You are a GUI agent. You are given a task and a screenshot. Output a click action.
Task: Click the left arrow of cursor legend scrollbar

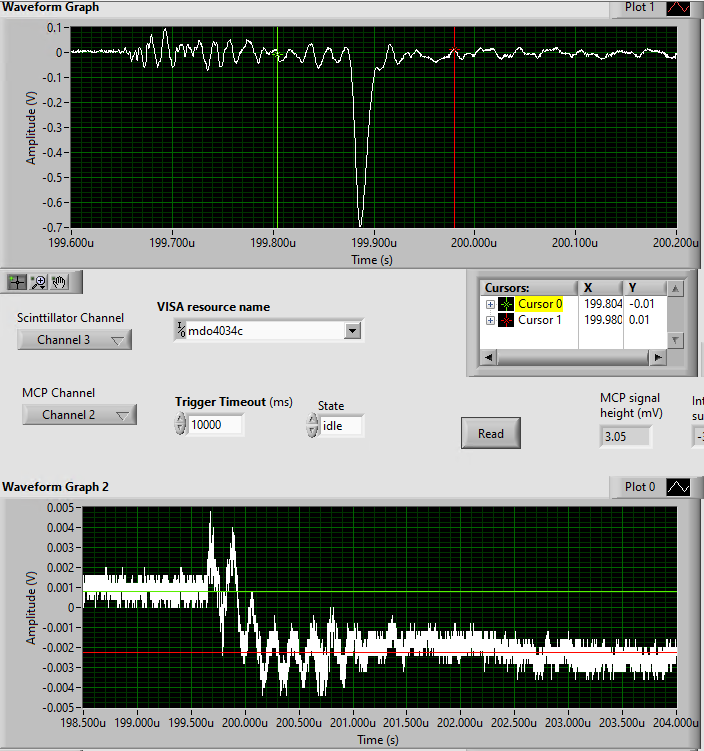pyautogui.click(x=488, y=357)
